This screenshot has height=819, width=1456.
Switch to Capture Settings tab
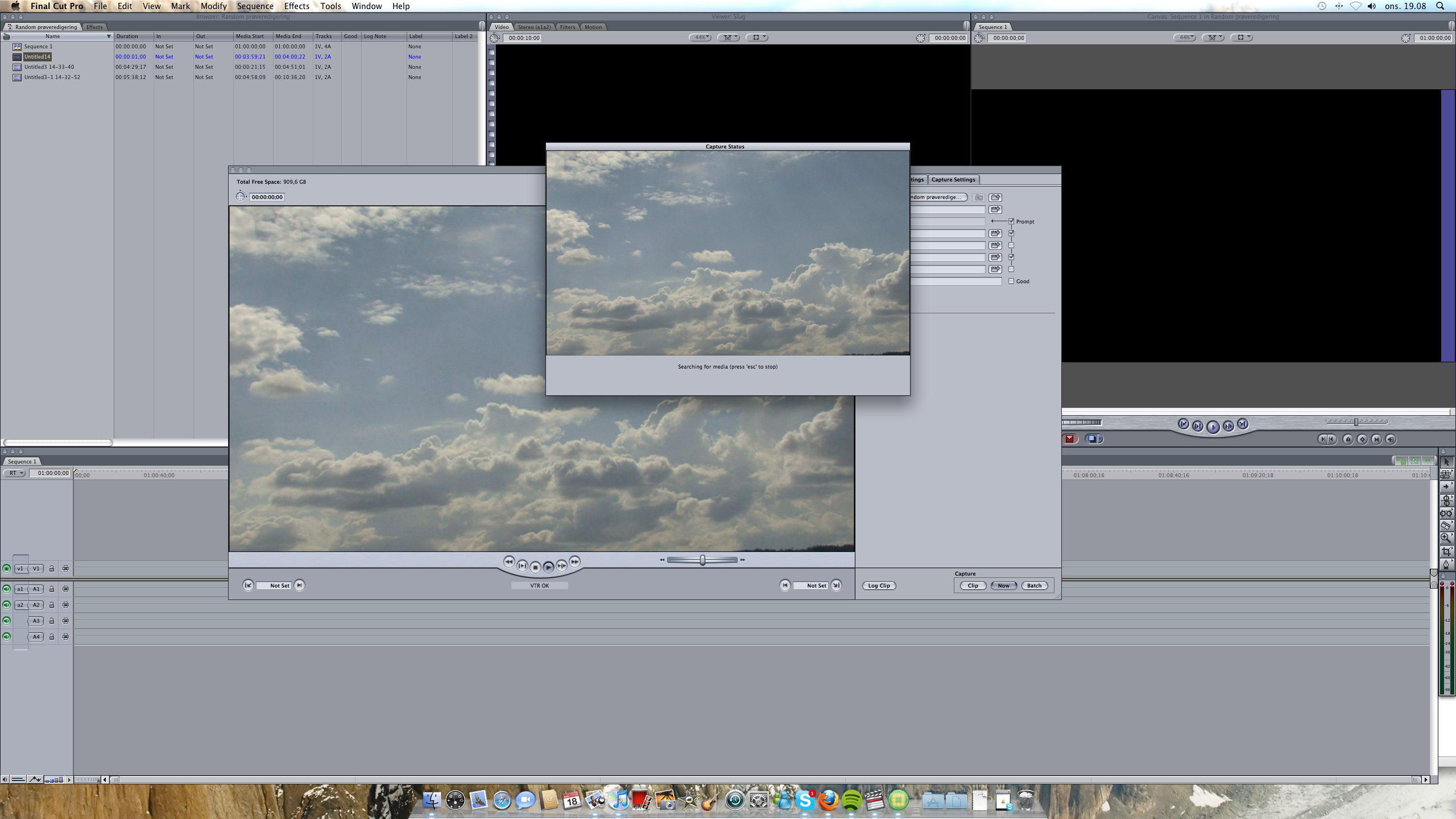point(953,179)
